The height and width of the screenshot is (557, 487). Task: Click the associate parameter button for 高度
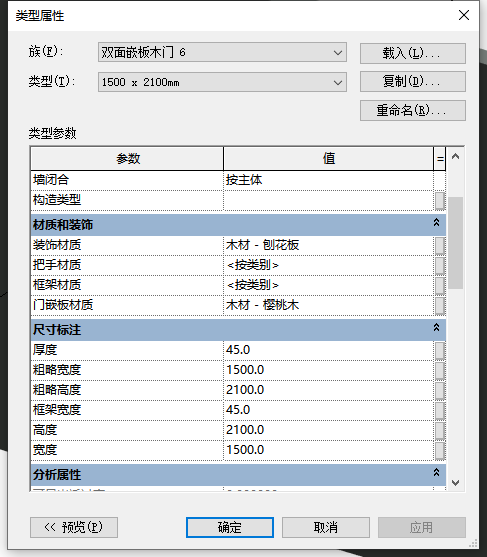[440, 430]
